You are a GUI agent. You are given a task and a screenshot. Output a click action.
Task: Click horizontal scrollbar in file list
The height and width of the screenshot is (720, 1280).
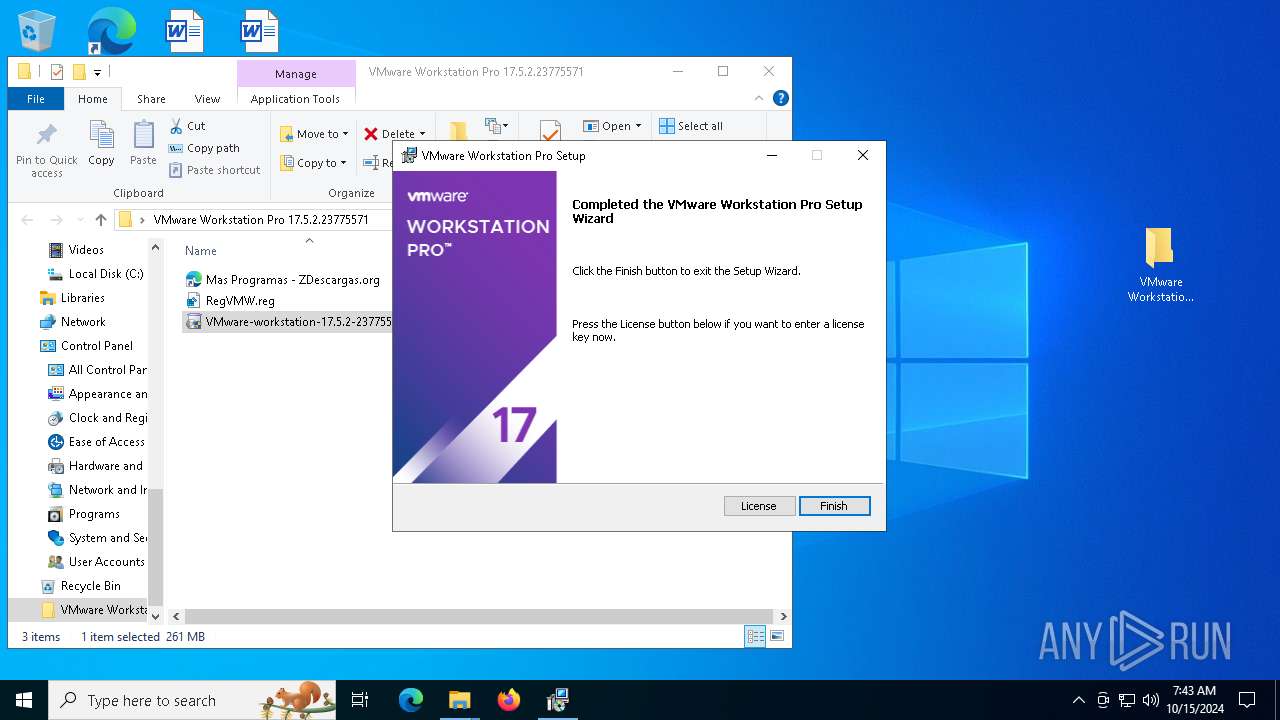coord(478,616)
